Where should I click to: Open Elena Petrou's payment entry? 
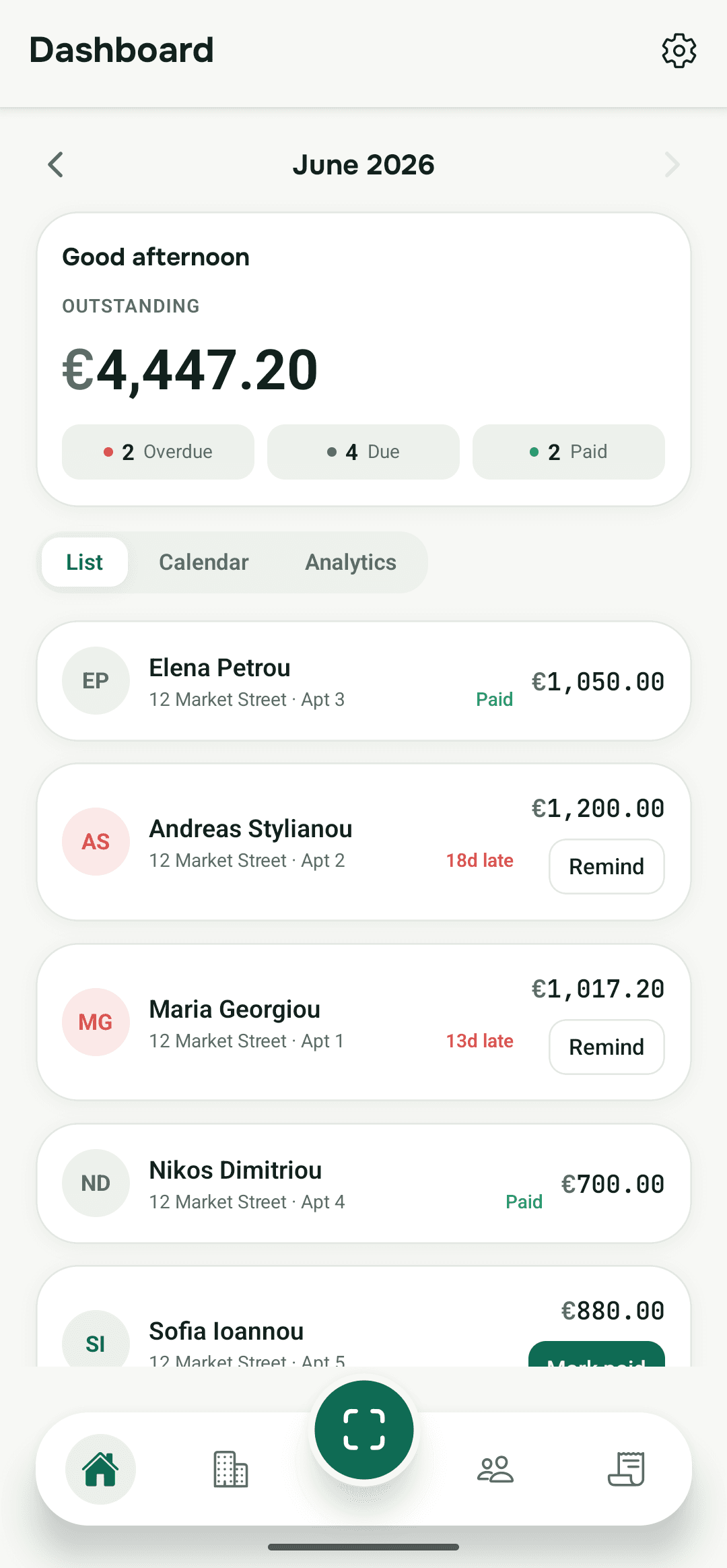pos(363,681)
